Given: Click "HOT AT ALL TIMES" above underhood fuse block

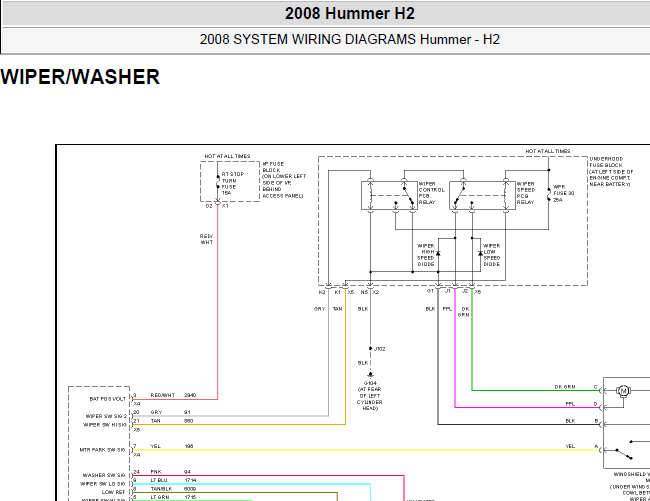Looking at the screenshot, I should pyautogui.click(x=548, y=151).
